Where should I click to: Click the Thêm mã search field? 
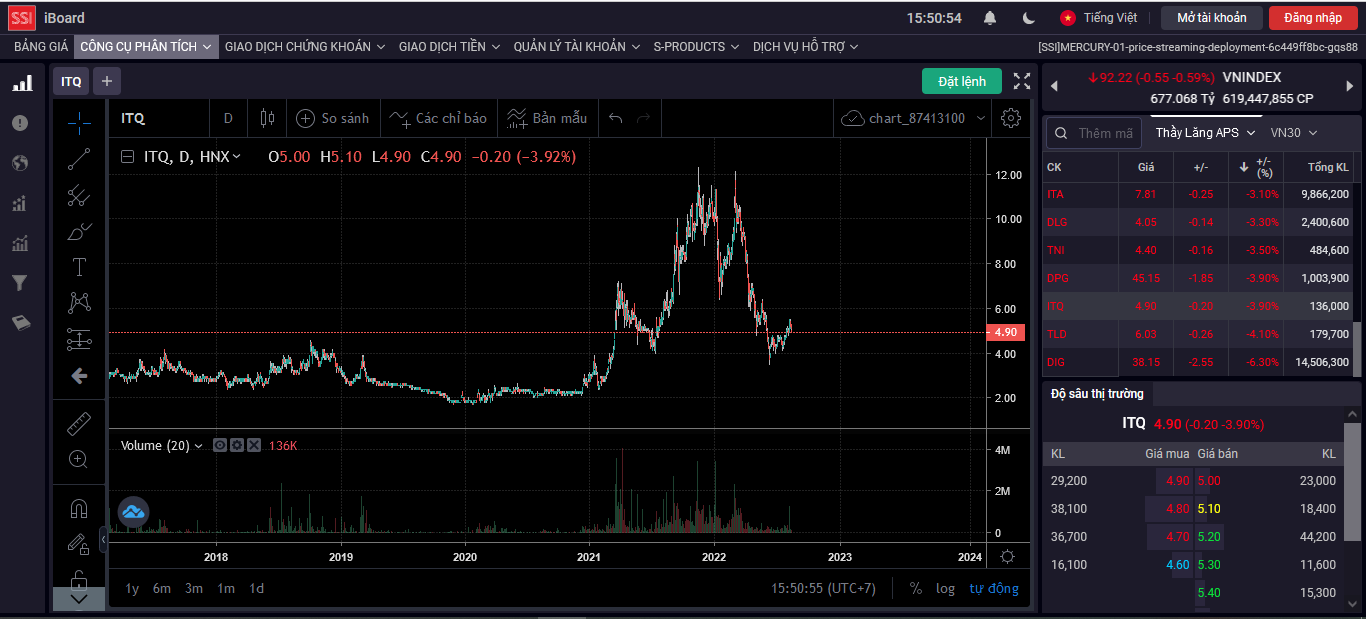1093,133
